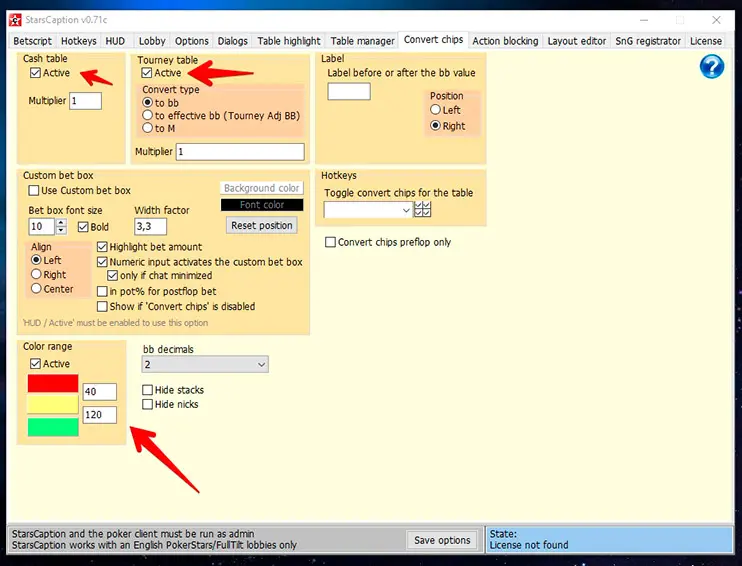Select the 'to M' convert type
Viewport: 742px width, 566px height.
tap(148, 128)
